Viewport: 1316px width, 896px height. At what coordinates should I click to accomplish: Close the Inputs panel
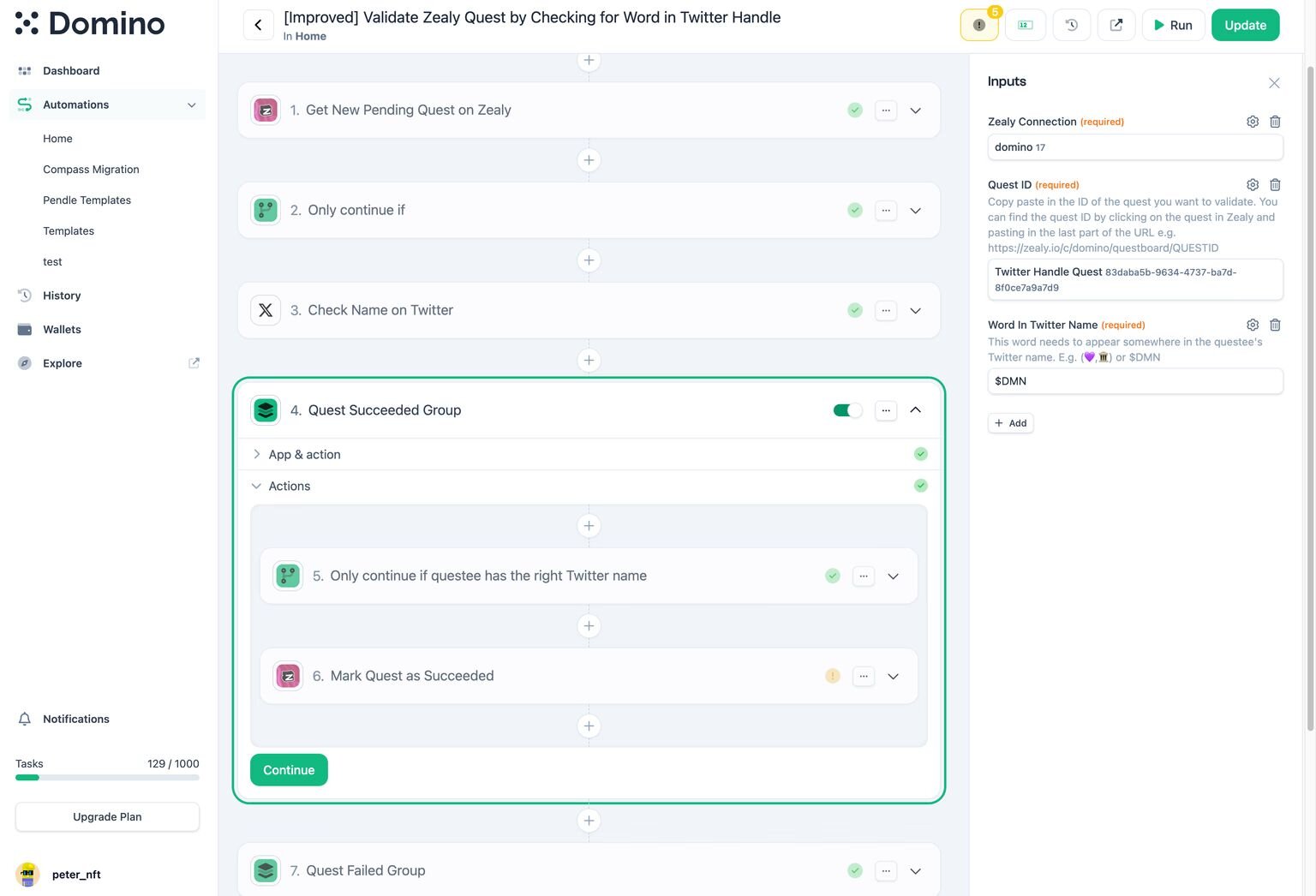[1274, 83]
